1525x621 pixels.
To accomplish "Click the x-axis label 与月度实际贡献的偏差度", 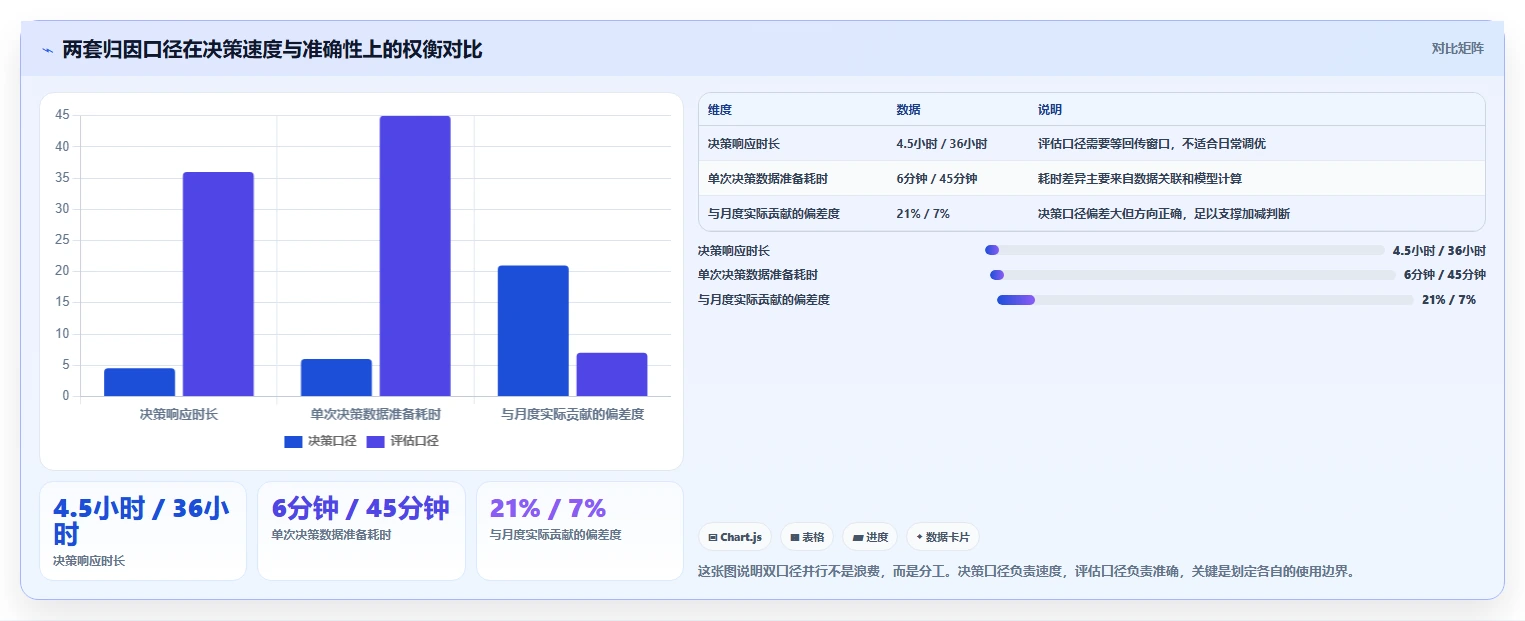I will [572, 414].
